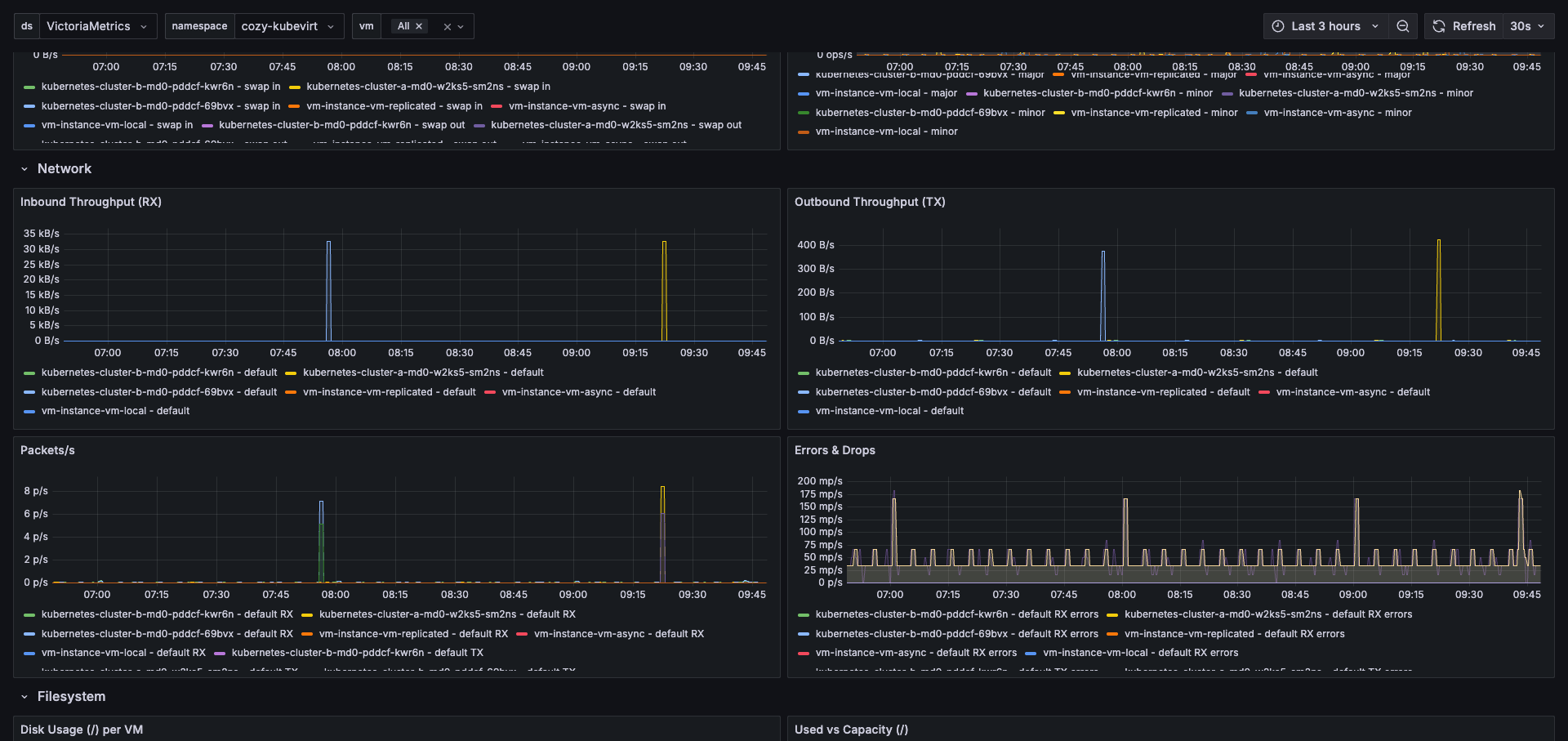
Task: Click the yellow spike in Outbound Throughput graph
Action: 1438,289
